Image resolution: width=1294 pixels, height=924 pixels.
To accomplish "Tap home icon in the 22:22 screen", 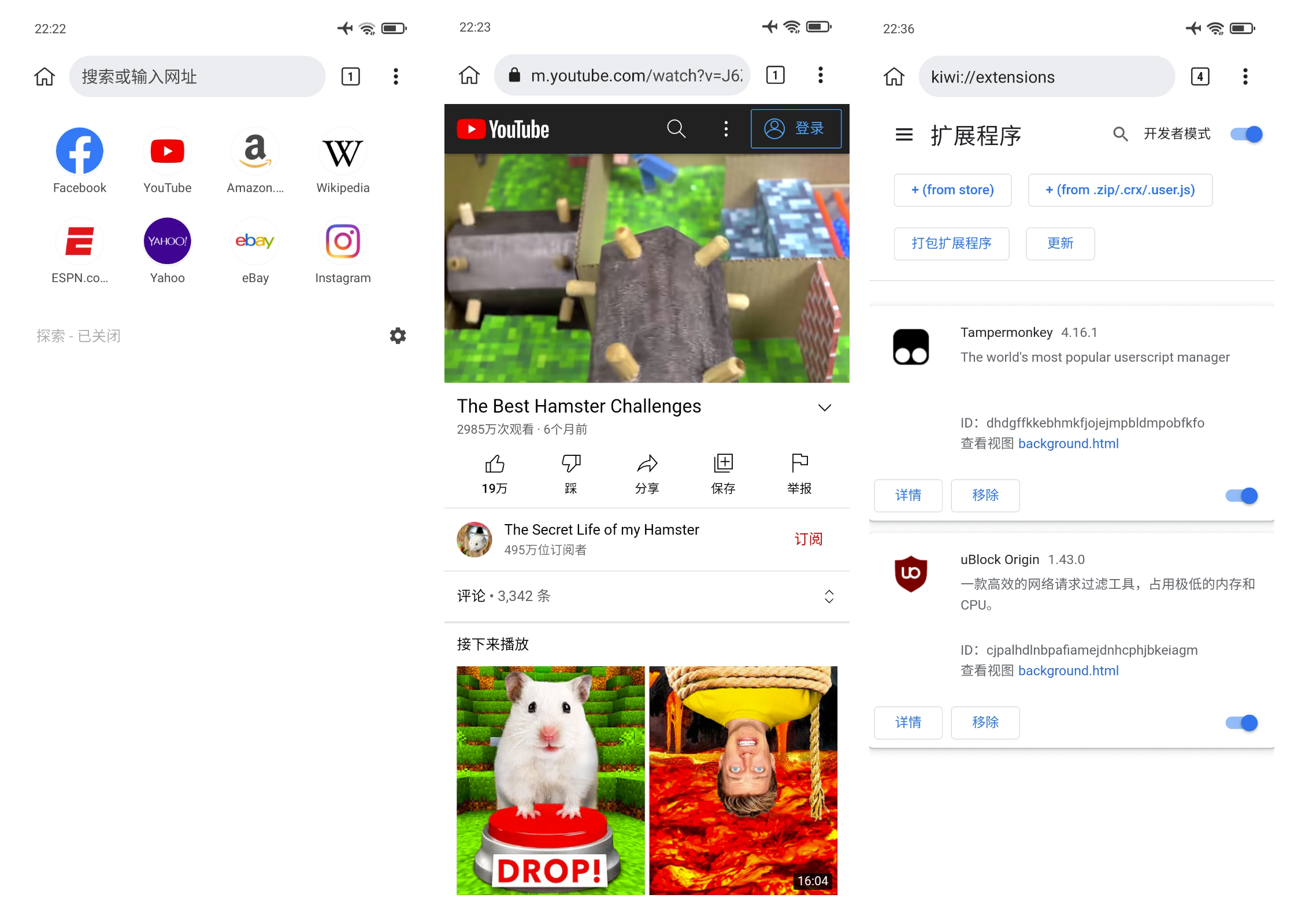I will pyautogui.click(x=45, y=76).
